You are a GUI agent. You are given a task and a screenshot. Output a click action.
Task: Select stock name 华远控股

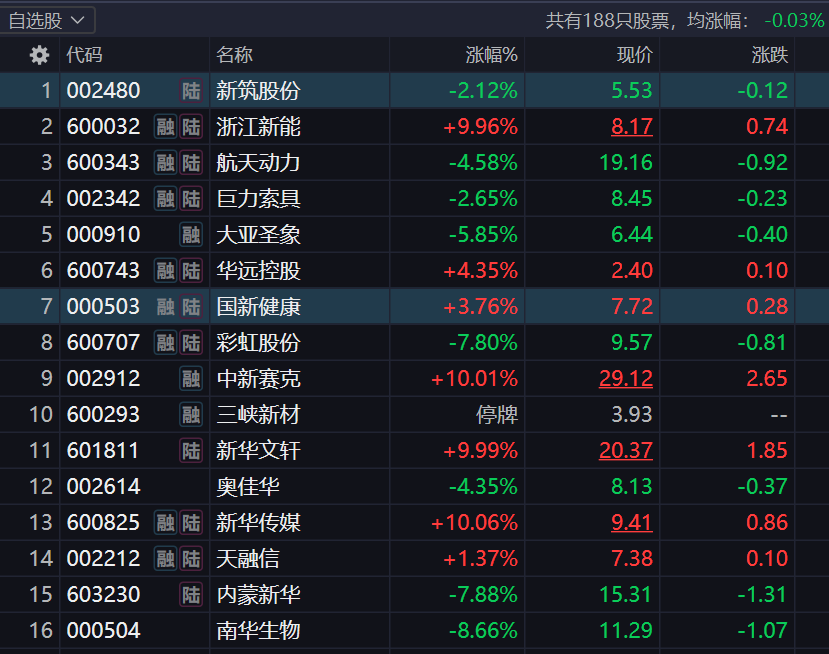coord(258,271)
